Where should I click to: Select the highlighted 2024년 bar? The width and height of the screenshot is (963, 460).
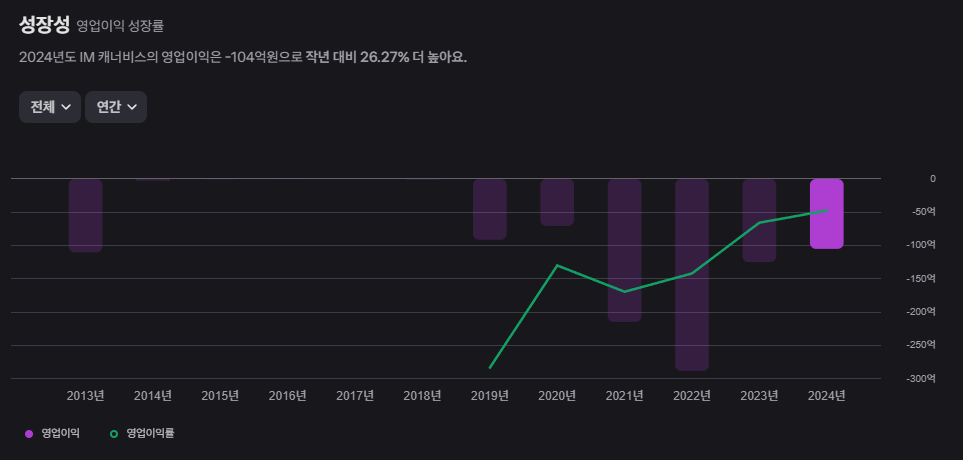(827, 214)
